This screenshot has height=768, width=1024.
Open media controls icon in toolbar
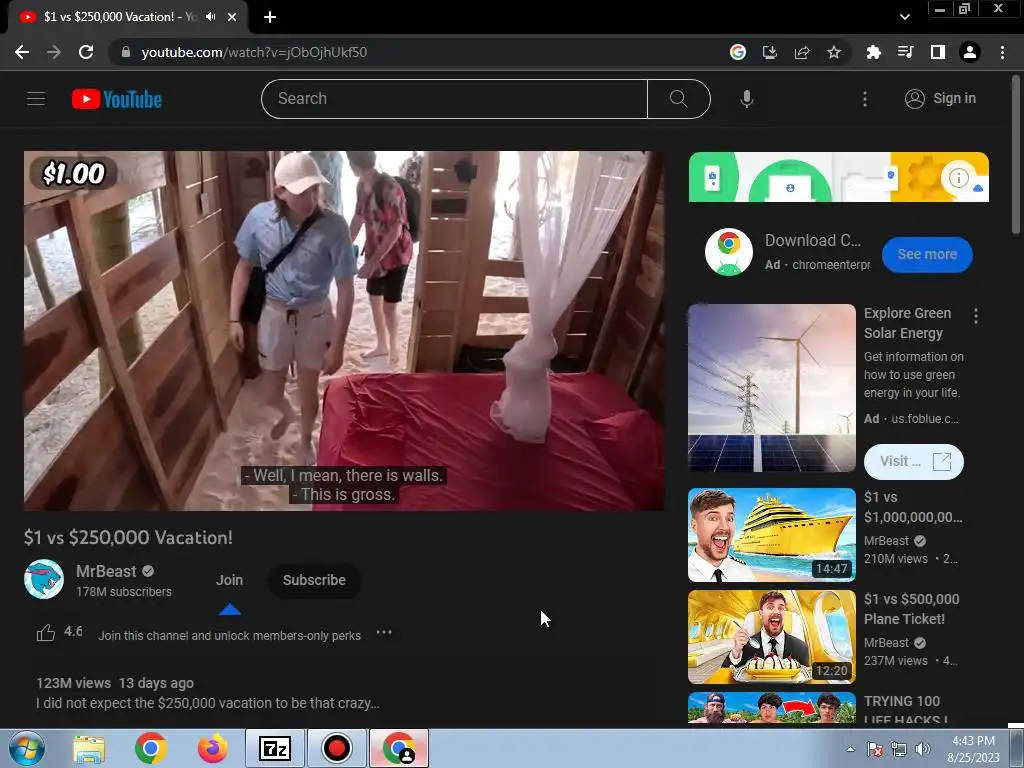[x=905, y=52]
